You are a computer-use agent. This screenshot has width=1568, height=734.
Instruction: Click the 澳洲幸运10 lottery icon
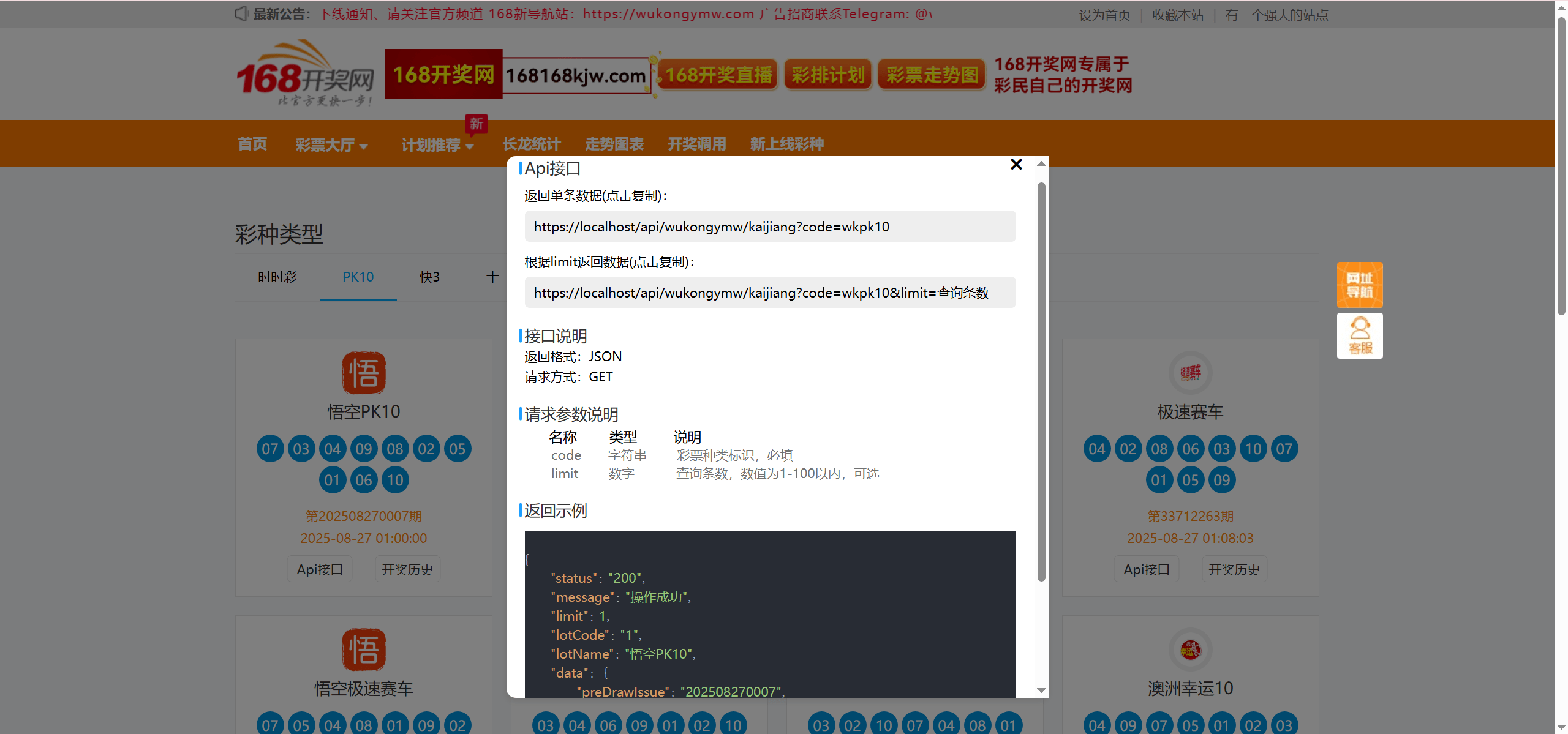(1190, 650)
